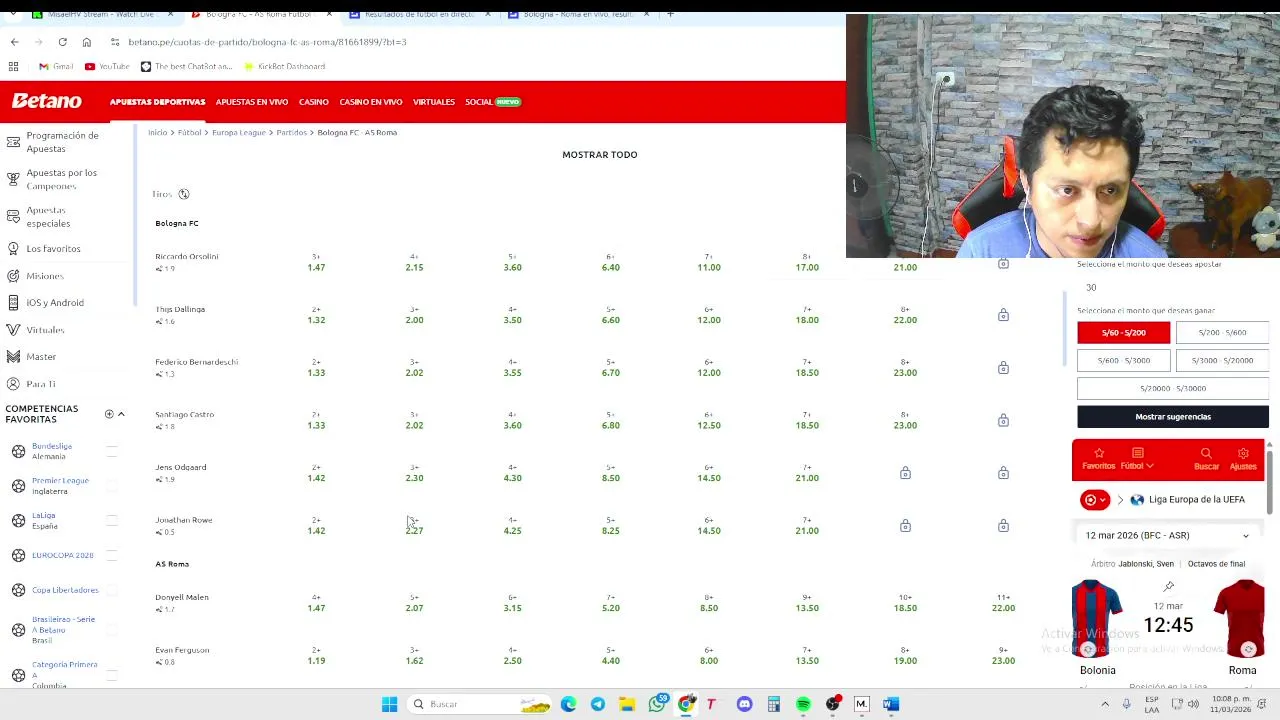Screen dimensions: 1280x720
Task: Open Casino en Vivo menu item
Action: click(x=371, y=102)
